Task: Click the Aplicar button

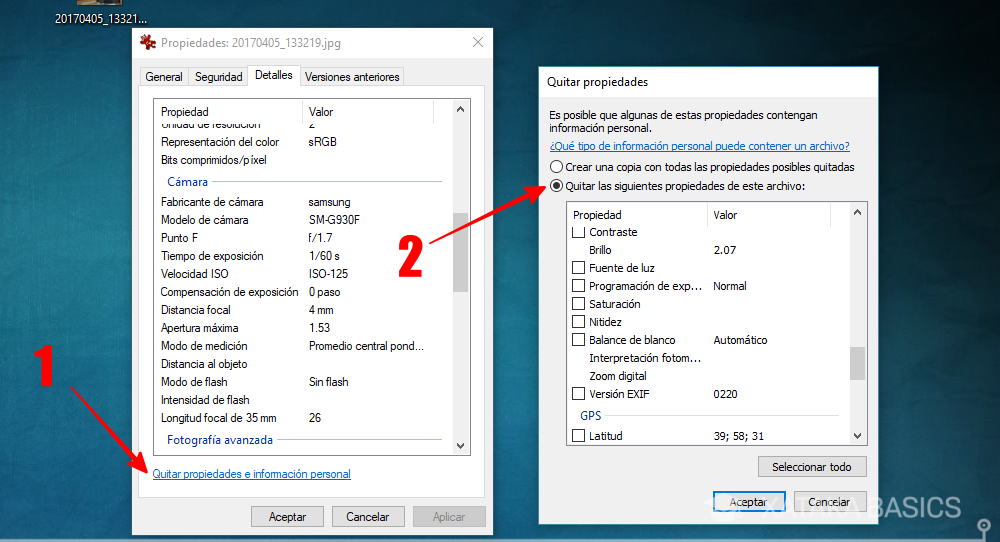Action: (x=449, y=516)
